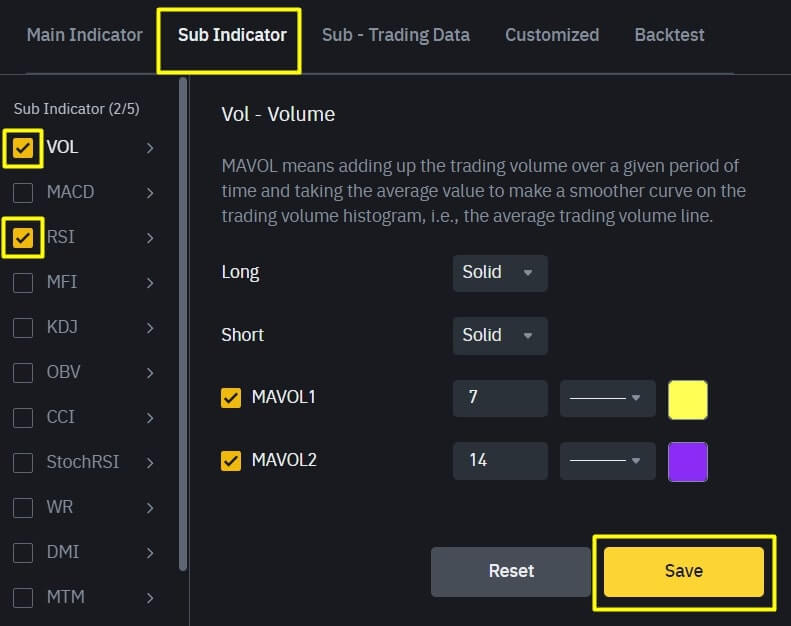Open the Long style Solid dropdown
The image size is (791, 626).
(500, 273)
